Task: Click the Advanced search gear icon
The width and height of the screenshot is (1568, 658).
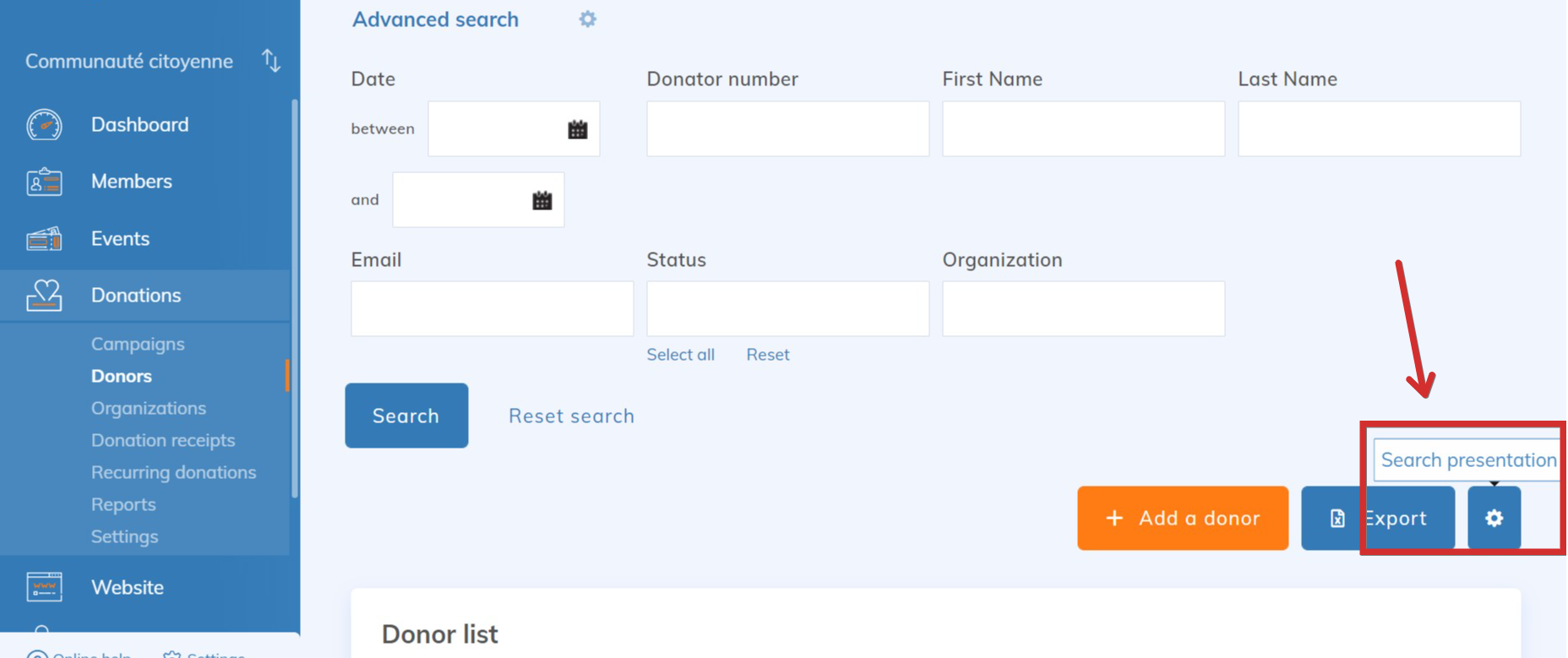Action: [x=588, y=19]
